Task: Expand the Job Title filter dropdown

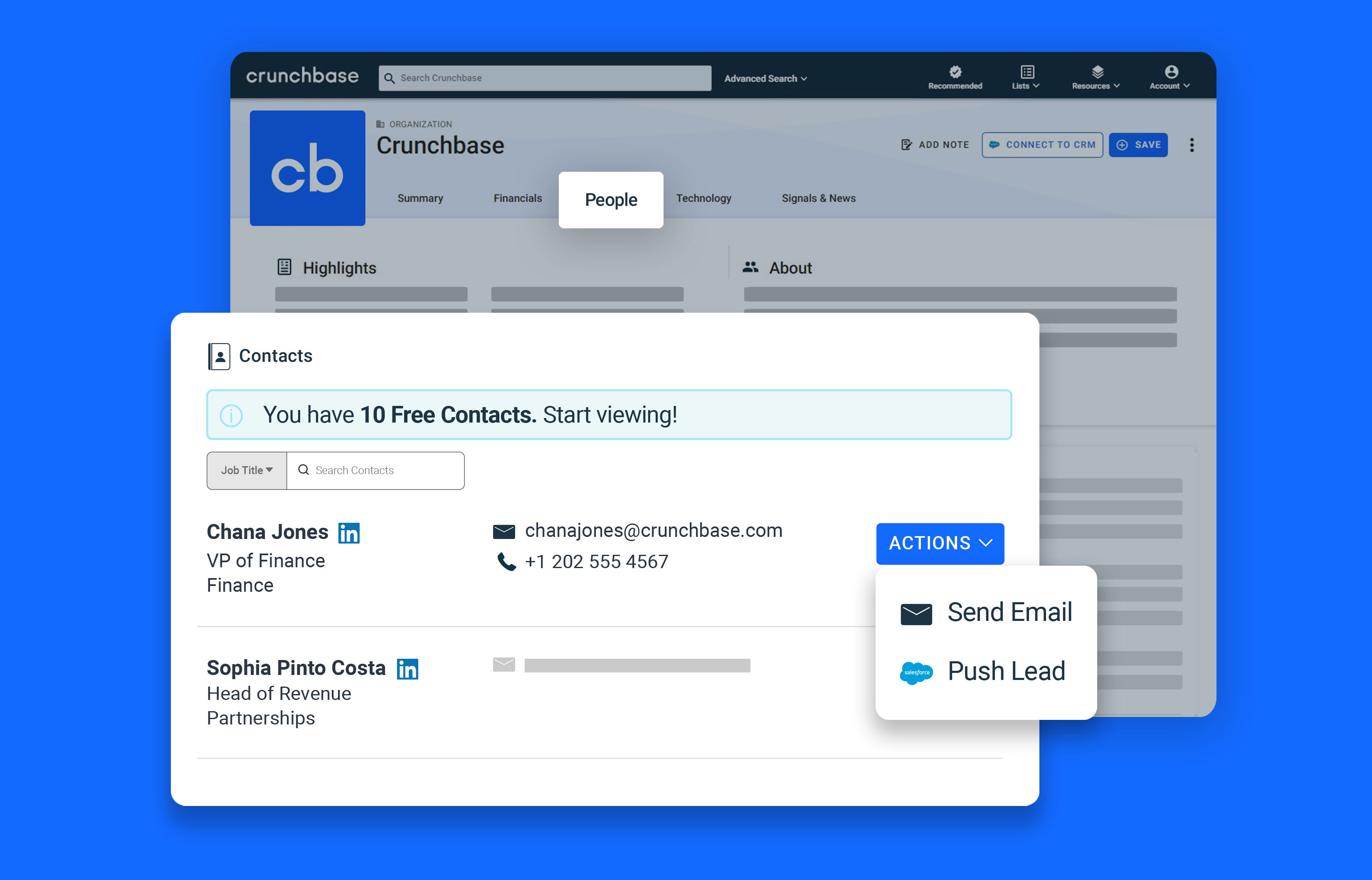Action: [247, 470]
